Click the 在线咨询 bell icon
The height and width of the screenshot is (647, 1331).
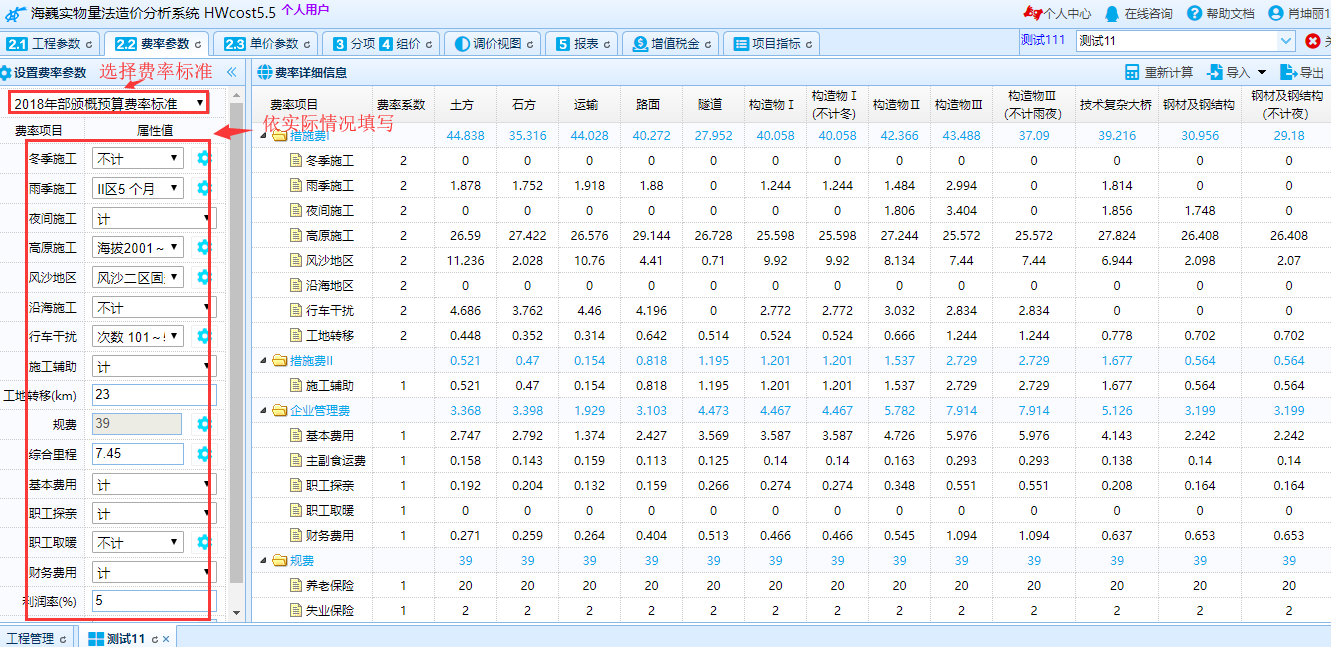pyautogui.click(x=1111, y=14)
